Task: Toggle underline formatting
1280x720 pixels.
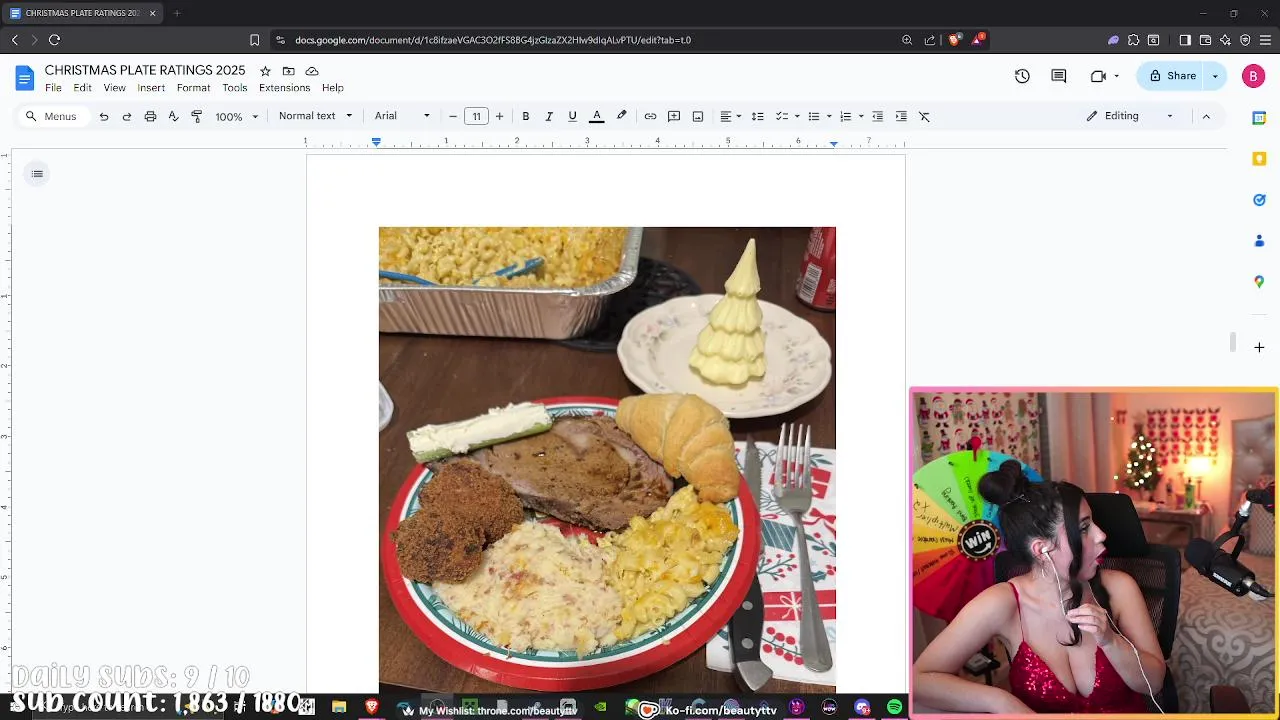Action: [x=572, y=116]
